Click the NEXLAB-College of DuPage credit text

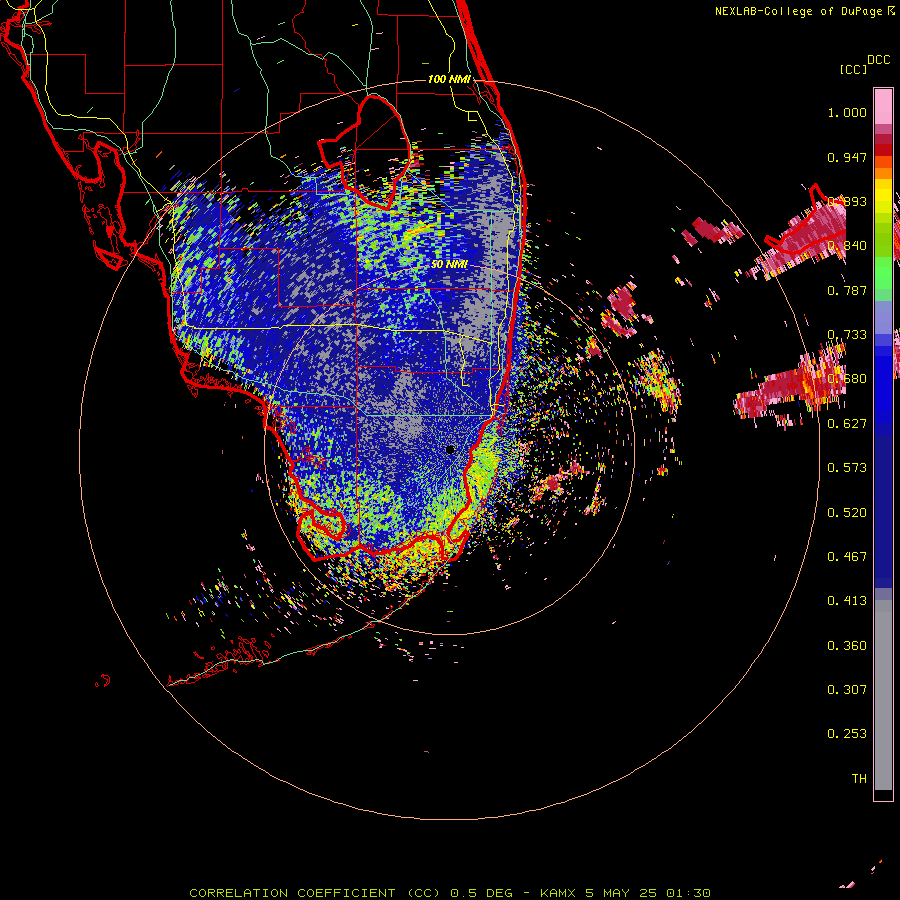[x=800, y=11]
